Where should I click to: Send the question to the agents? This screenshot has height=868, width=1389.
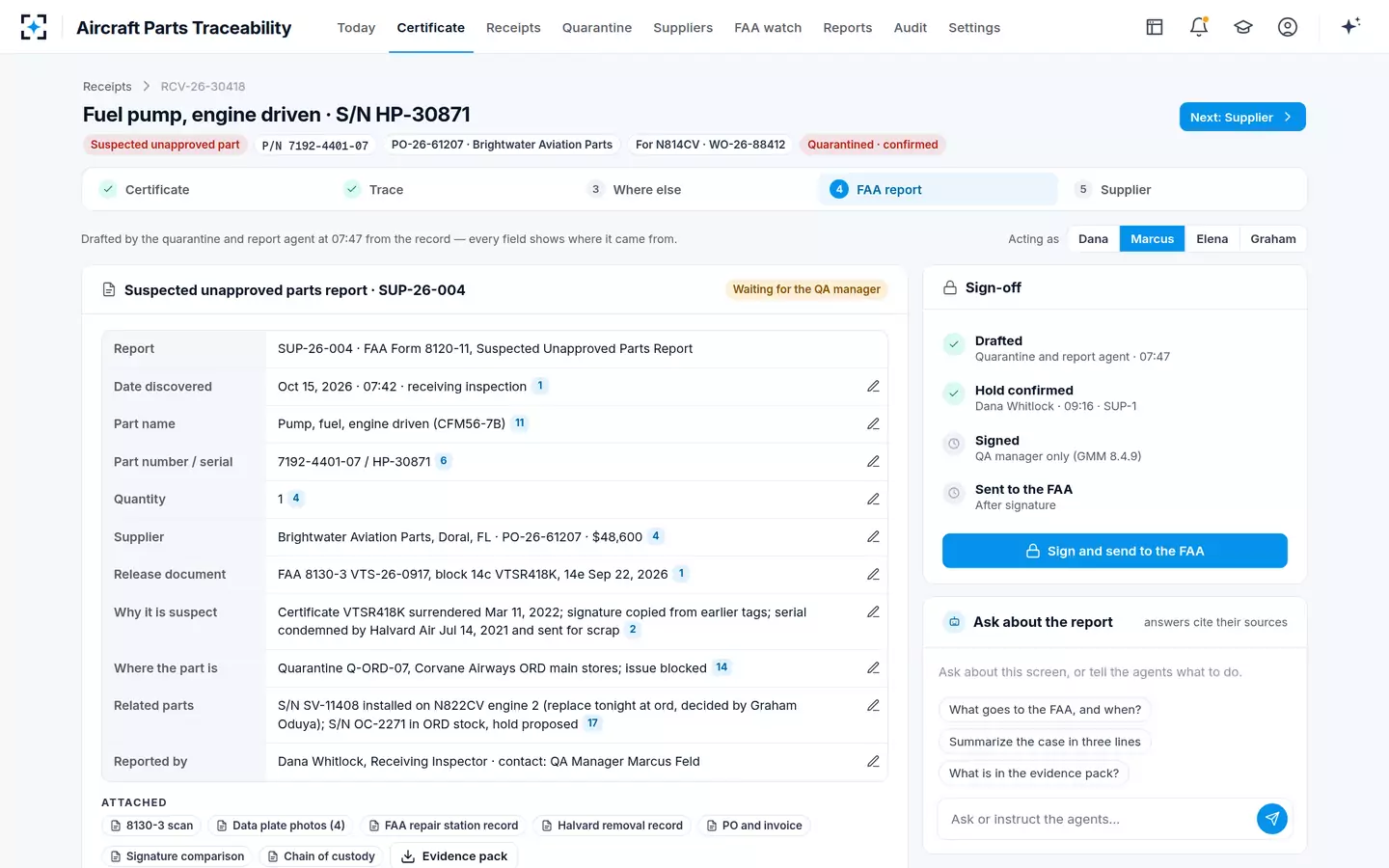click(1271, 819)
